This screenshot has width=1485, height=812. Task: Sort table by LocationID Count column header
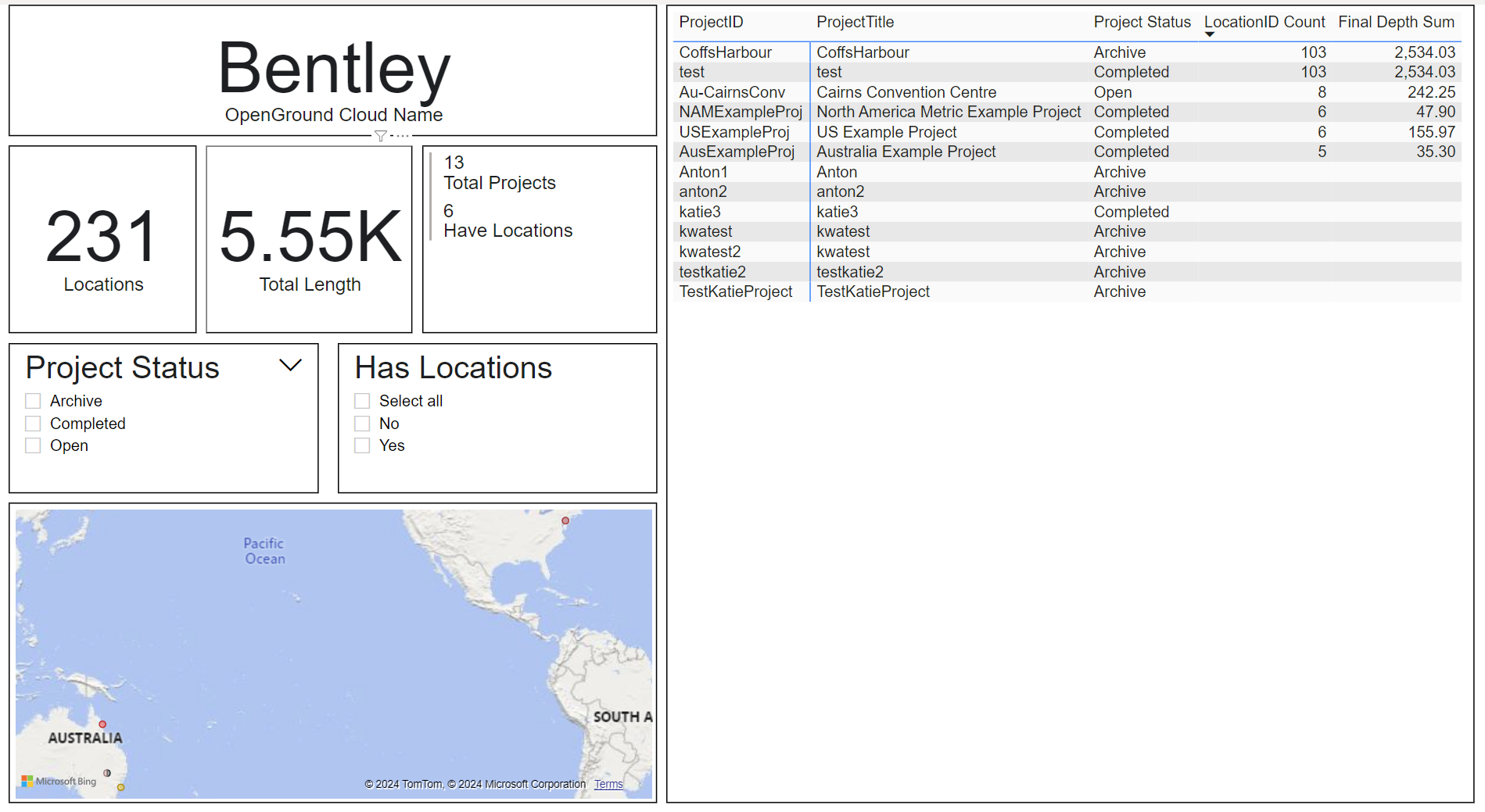coord(1264,22)
